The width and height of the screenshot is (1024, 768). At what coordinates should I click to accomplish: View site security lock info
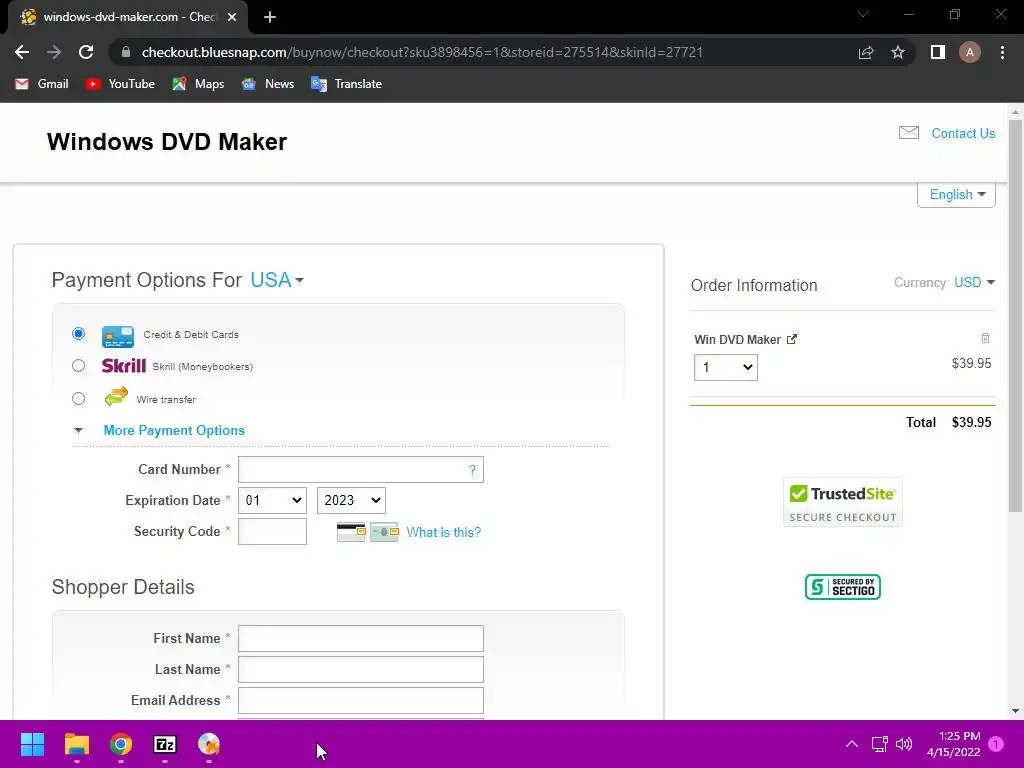coord(126,52)
